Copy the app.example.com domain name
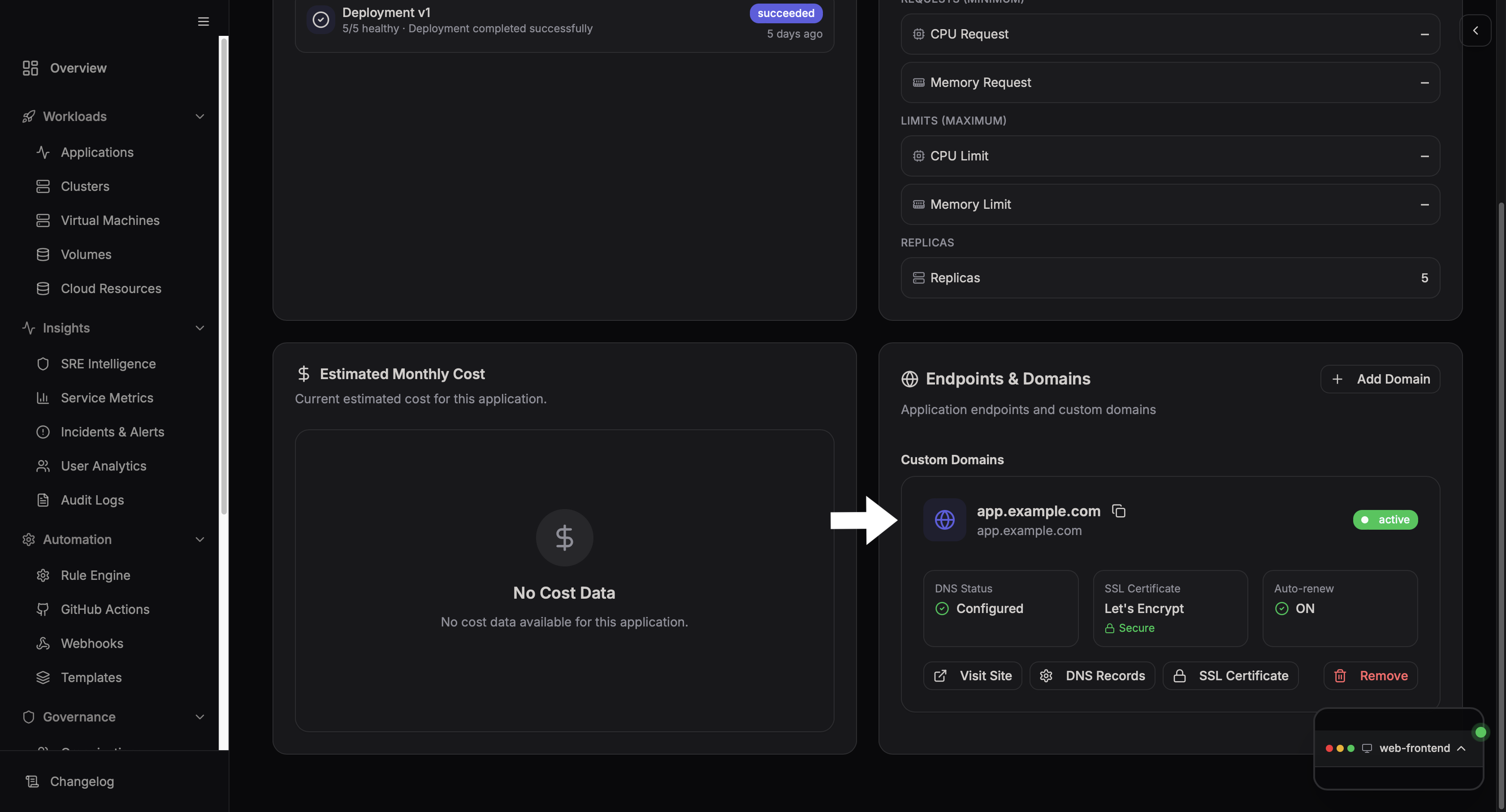1506x812 pixels. [1118, 511]
